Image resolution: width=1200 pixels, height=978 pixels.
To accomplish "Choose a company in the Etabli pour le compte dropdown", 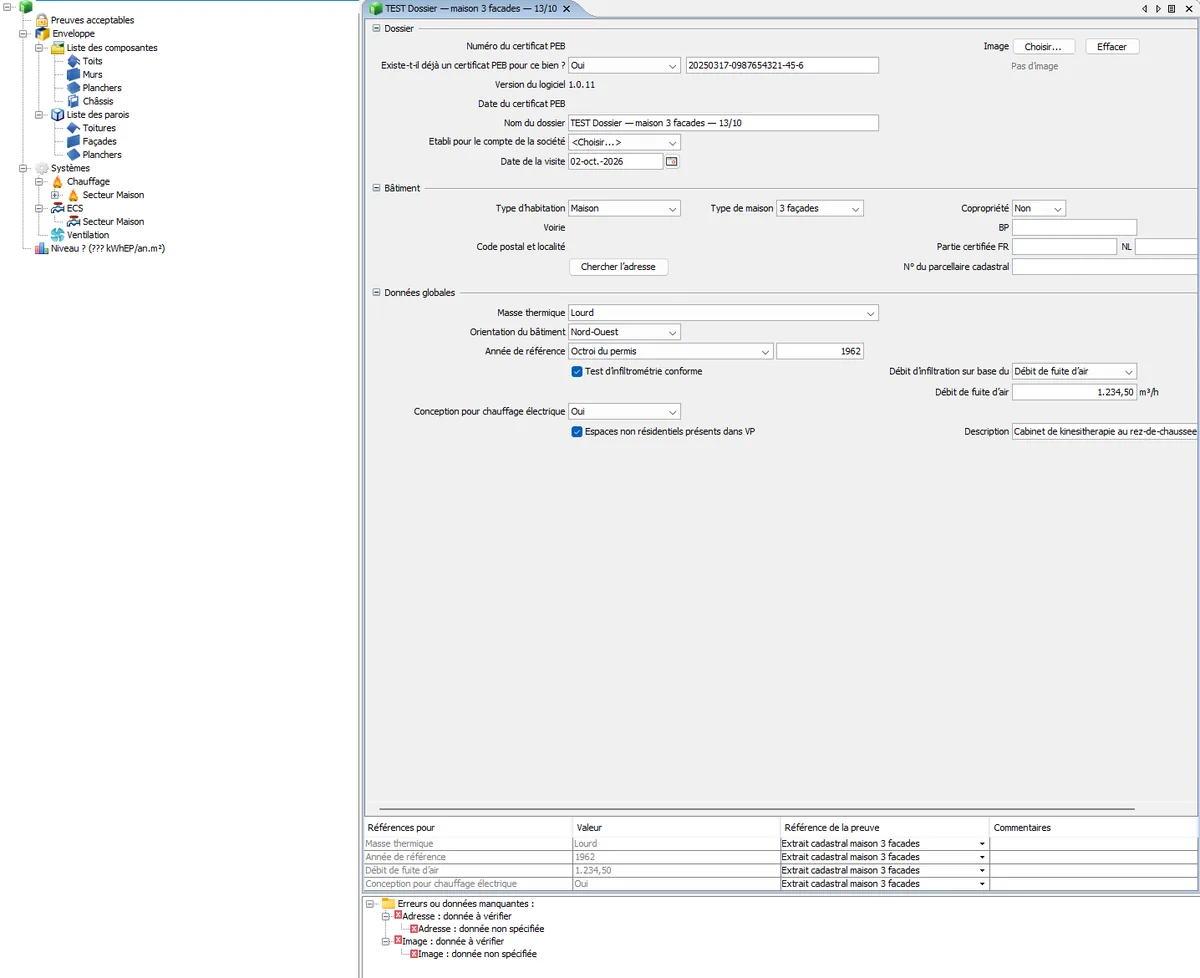I will (x=624, y=142).
